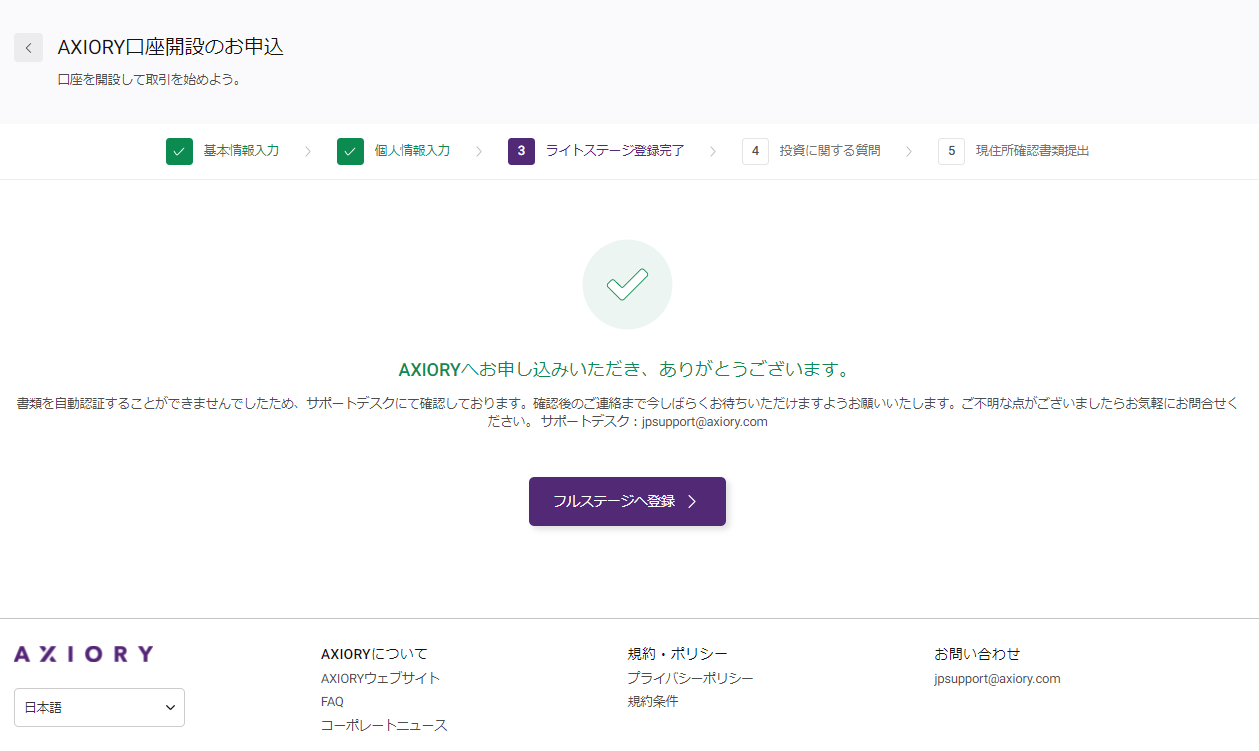Click the green check for 個人情報入力 step
Image resolution: width=1259 pixels, height=751 pixels.
350,151
